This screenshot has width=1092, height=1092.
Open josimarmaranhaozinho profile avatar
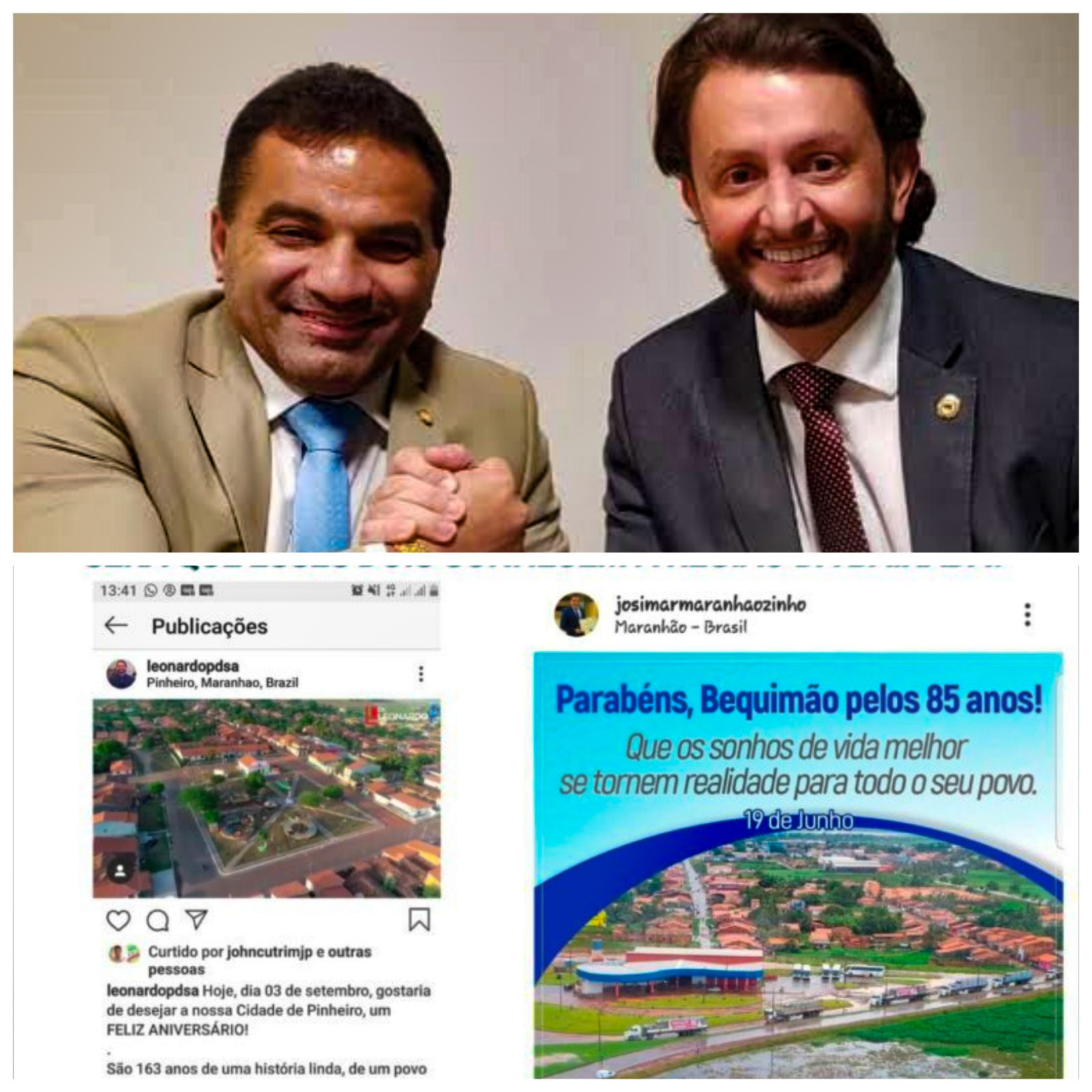[x=577, y=614]
